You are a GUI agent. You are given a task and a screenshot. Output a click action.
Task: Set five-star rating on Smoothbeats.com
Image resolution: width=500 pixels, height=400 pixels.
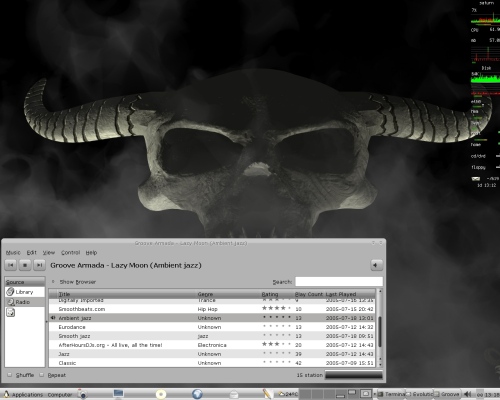(x=289, y=308)
